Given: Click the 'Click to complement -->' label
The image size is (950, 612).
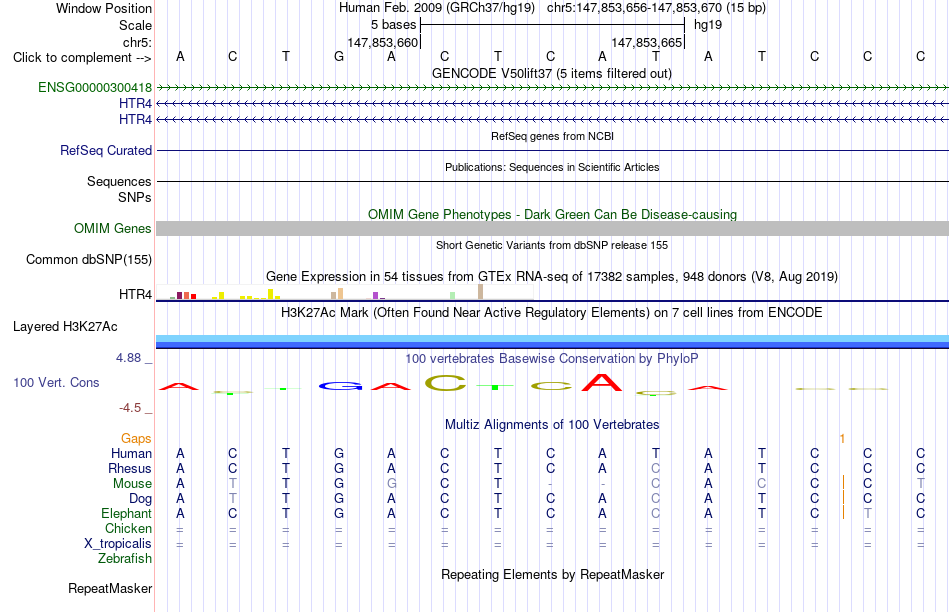Looking at the screenshot, I should coord(82,58).
